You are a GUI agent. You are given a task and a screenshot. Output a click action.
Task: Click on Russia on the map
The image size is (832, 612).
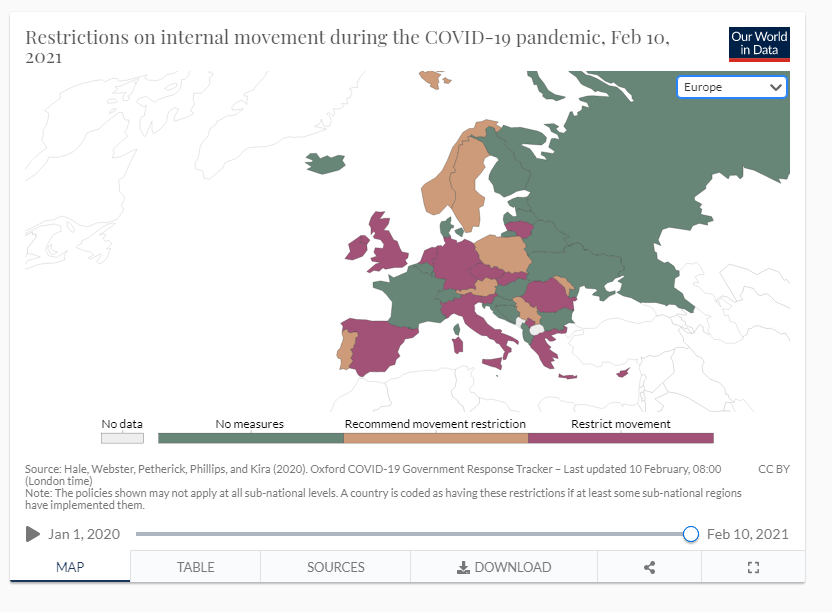[660, 180]
